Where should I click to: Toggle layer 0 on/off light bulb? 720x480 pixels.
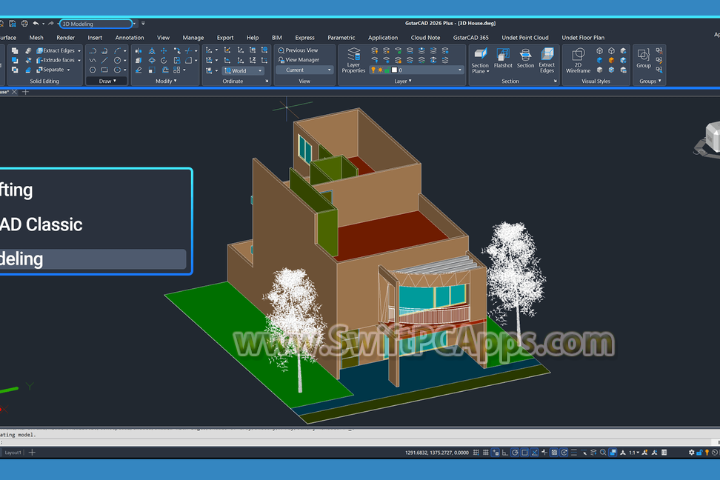[x=373, y=70]
